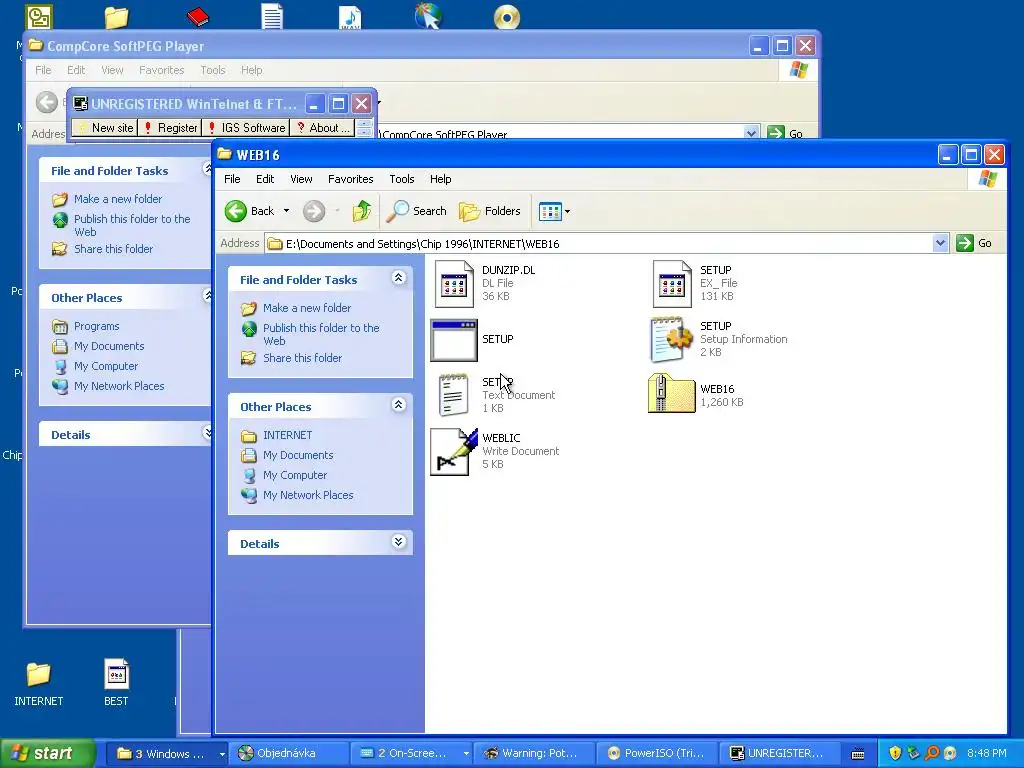Collapse File and Folder Tasks in WEB16
This screenshot has height=768, width=1024.
point(398,278)
